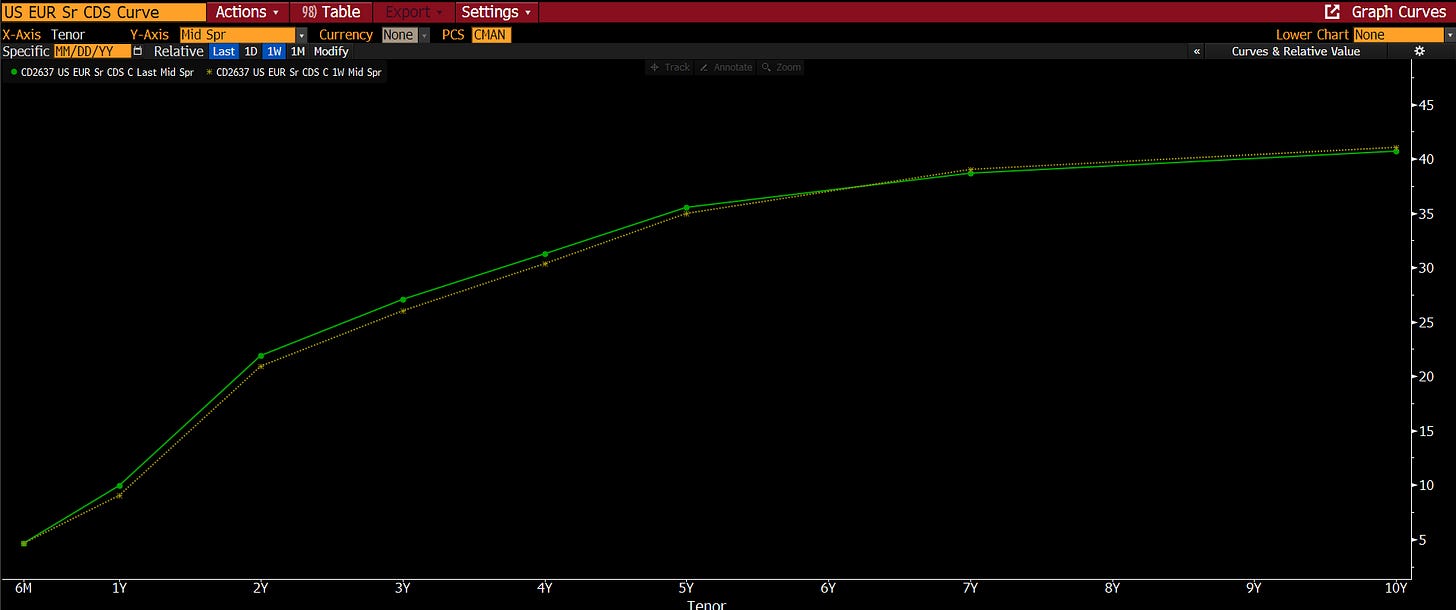Click the 5Y tenor axis label
1456x610 pixels.
[x=686, y=588]
